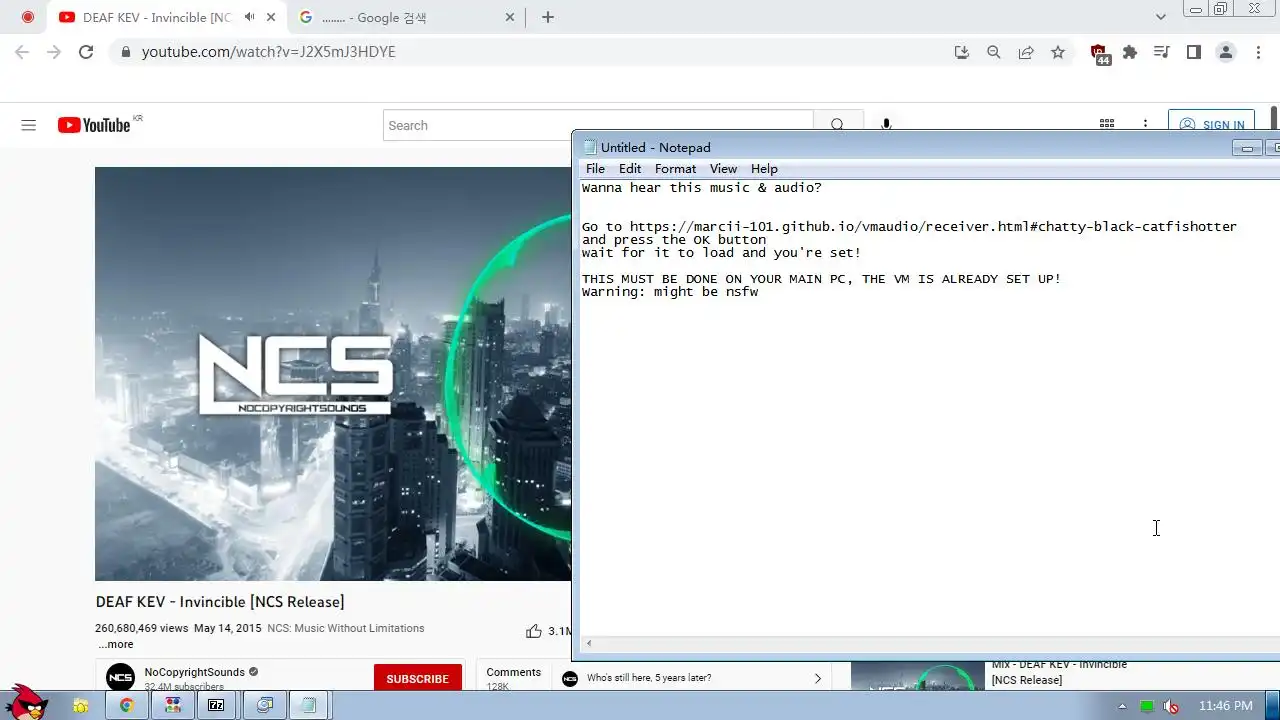Click the volume tray icon
1280x720 pixels.
click(1170, 706)
